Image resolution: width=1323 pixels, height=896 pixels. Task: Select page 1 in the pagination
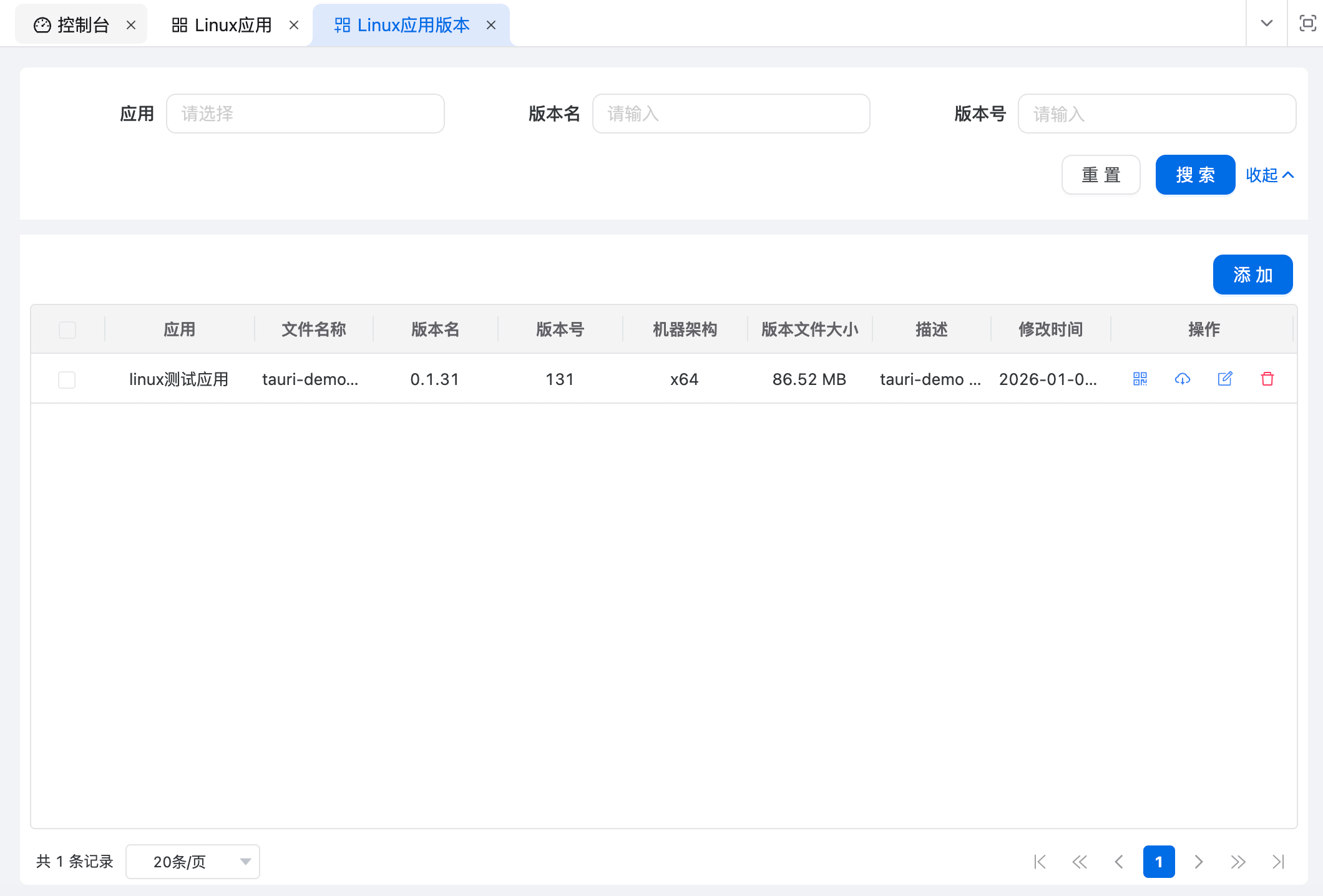[x=1159, y=862]
